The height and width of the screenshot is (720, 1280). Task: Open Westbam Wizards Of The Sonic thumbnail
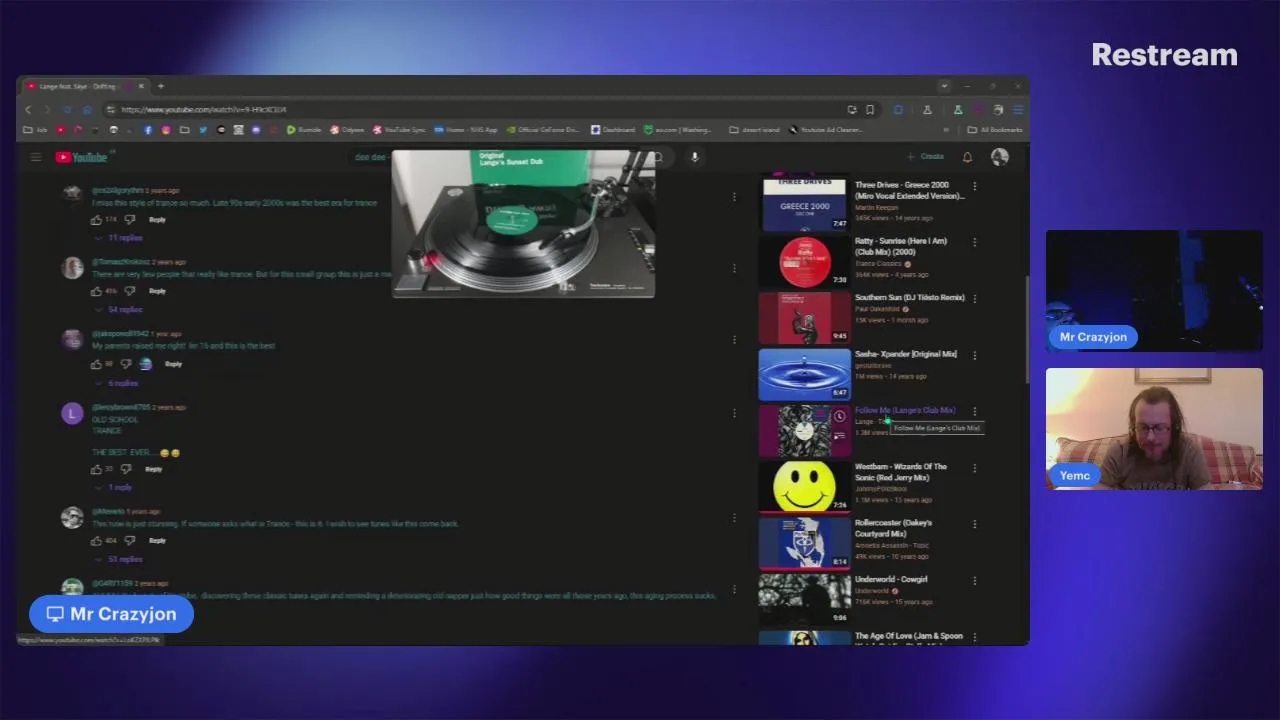pyautogui.click(x=805, y=486)
